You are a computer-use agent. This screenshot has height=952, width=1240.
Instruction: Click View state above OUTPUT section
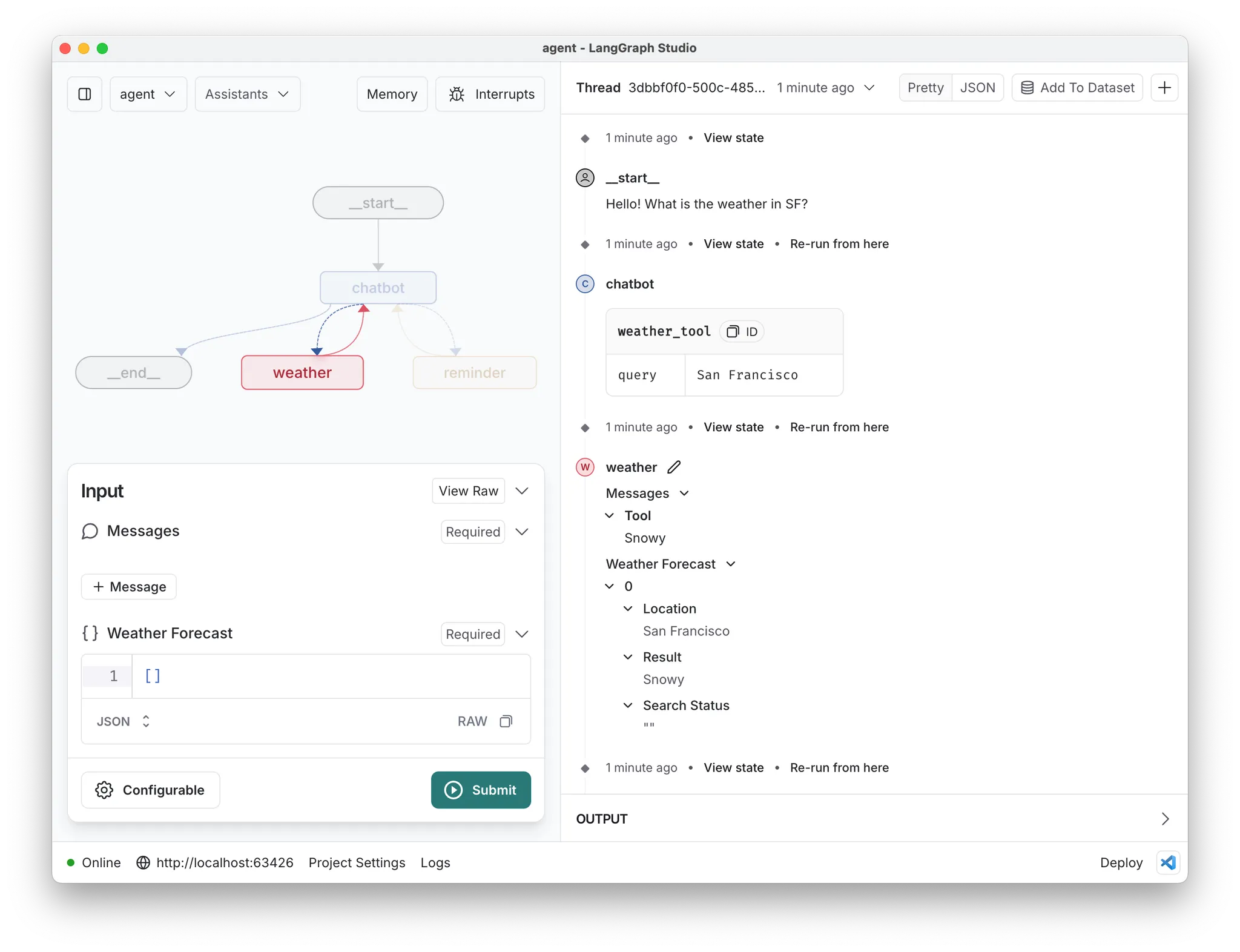coord(733,767)
